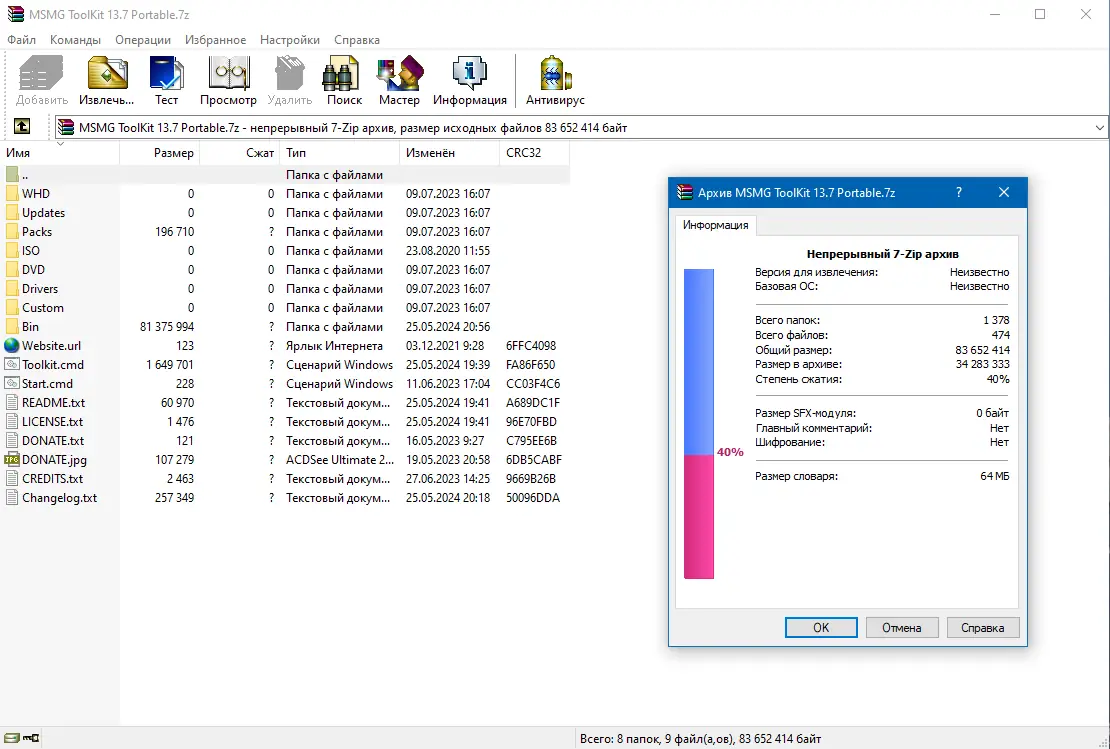The height and width of the screenshot is (749, 1110).
Task: Select the WHD folder icon
Action: tap(11, 193)
